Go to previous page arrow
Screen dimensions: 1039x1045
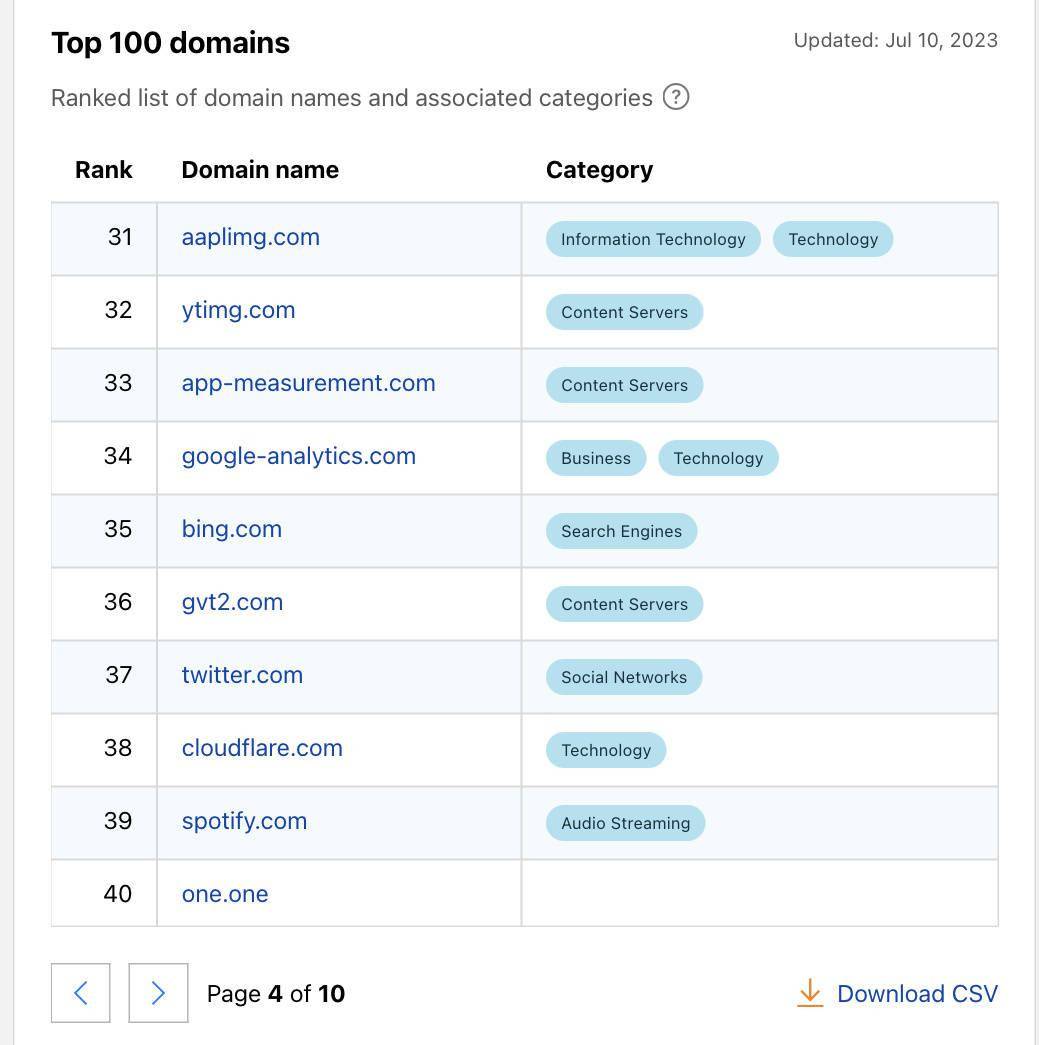pyautogui.click(x=81, y=993)
